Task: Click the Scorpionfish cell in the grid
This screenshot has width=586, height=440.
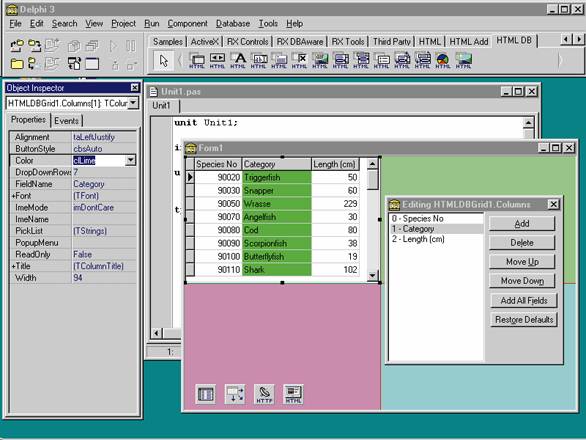Action: point(277,243)
